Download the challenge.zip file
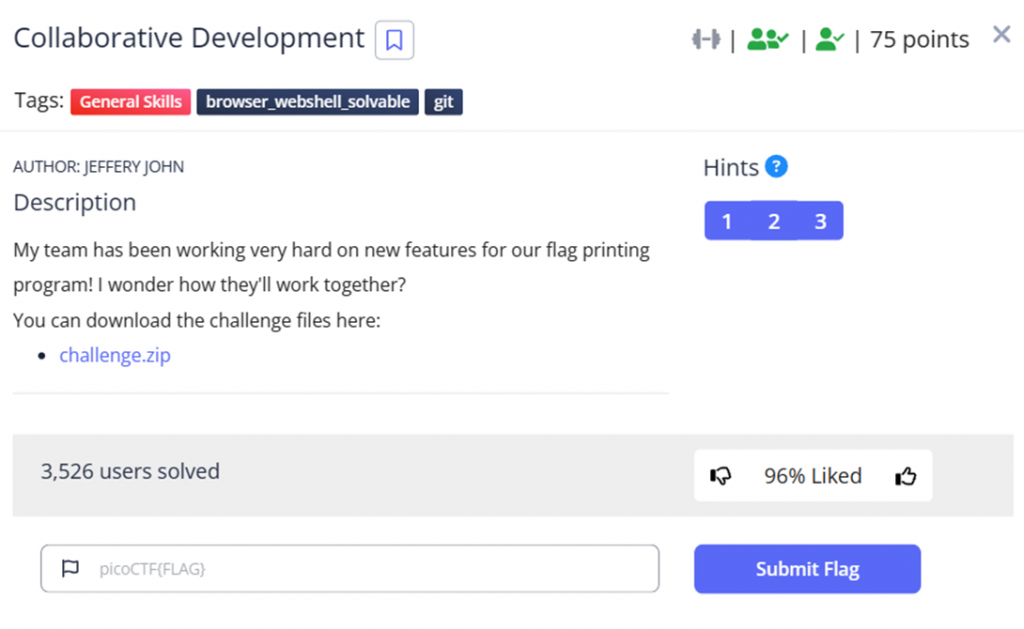The image size is (1024, 629). pyautogui.click(x=115, y=355)
